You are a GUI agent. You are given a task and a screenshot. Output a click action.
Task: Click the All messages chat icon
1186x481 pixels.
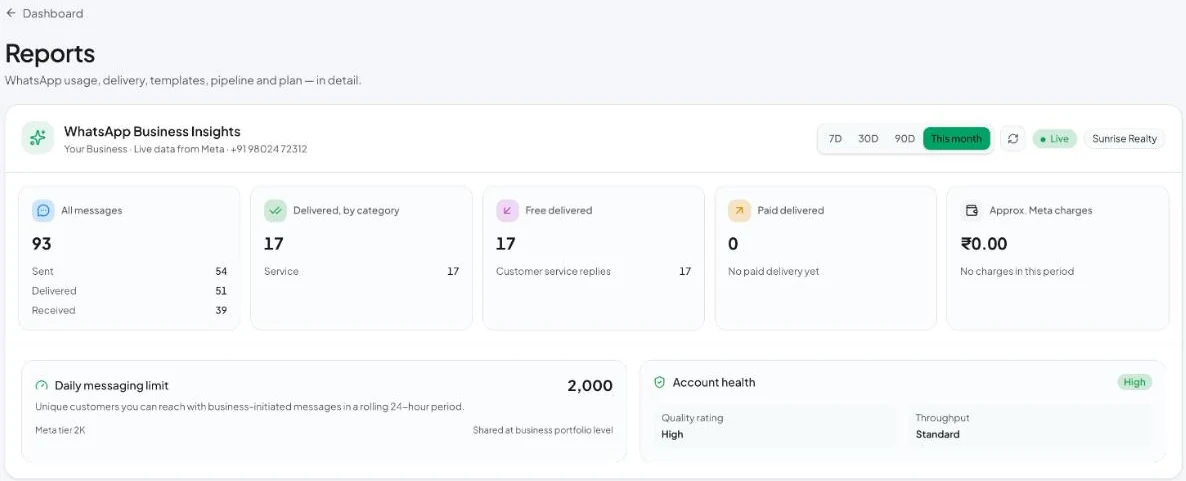[x=43, y=210]
